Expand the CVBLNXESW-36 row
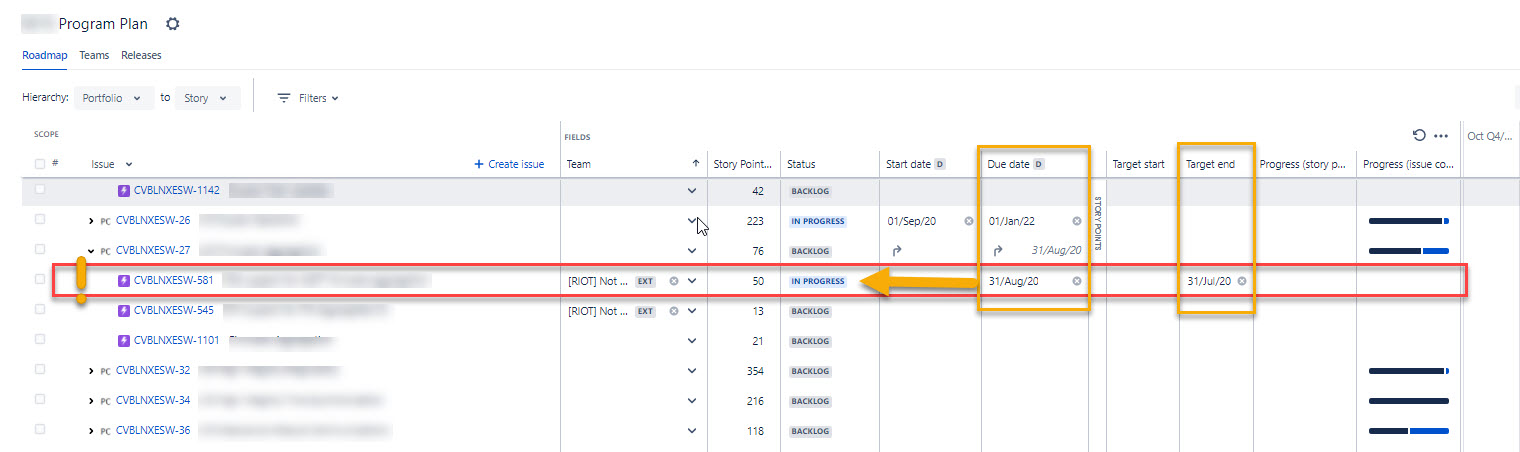Screen dimensions: 1520x452 [x=91, y=431]
